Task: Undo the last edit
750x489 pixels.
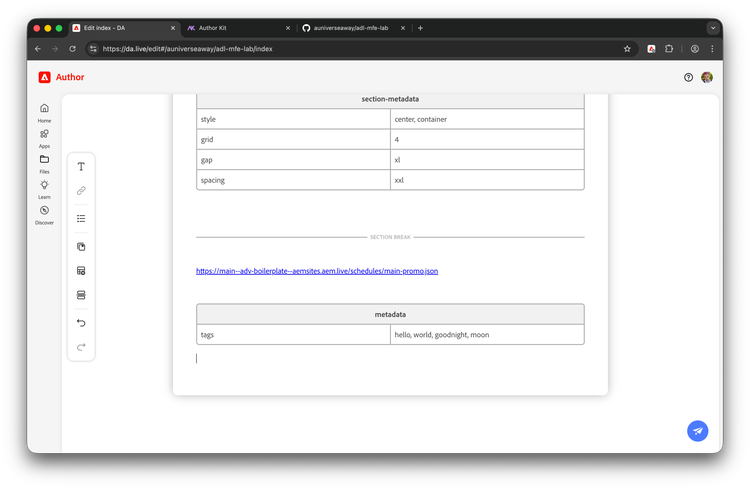Action: point(81,323)
